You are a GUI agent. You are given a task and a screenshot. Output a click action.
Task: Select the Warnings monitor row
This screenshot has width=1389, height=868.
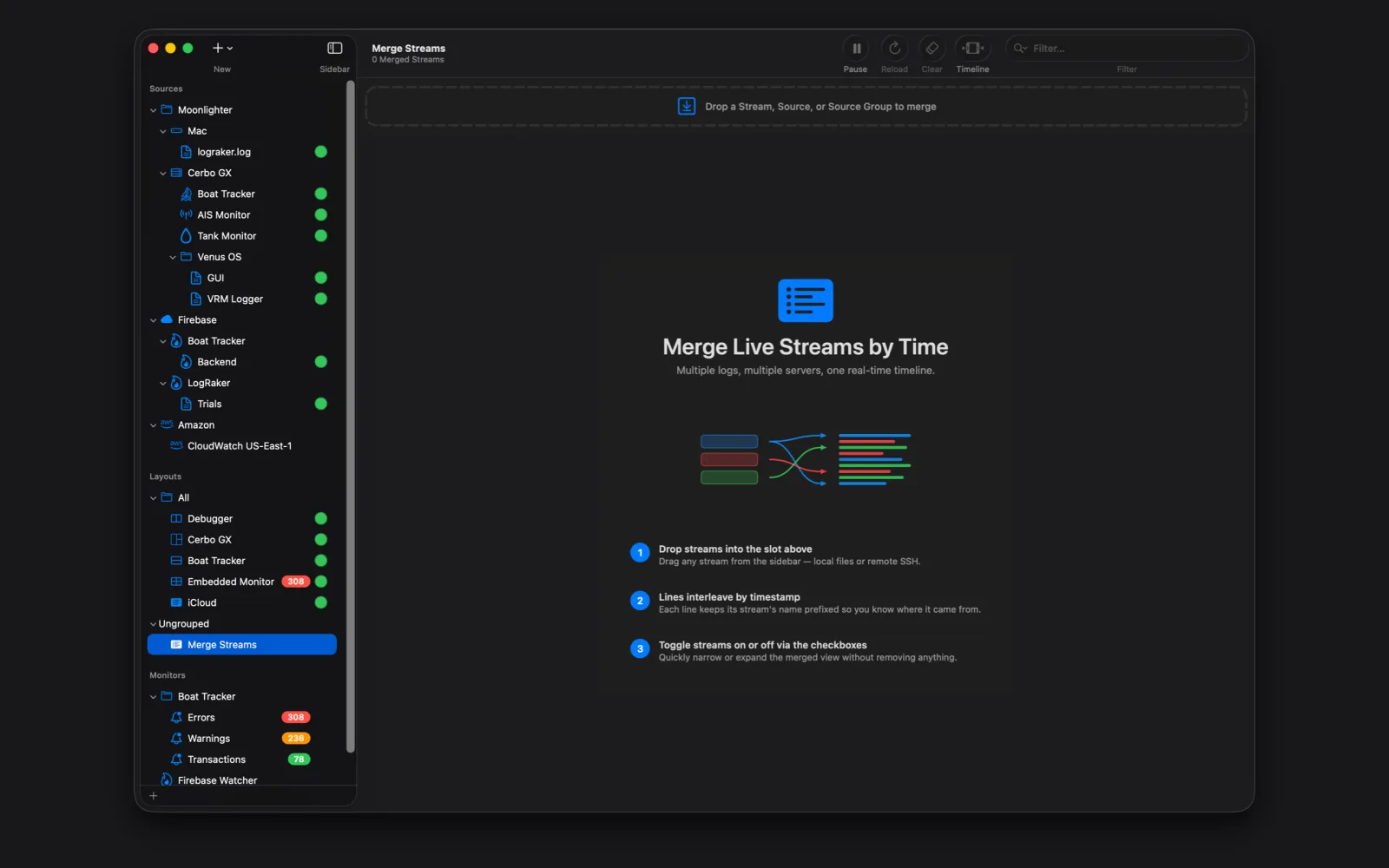[x=242, y=739]
